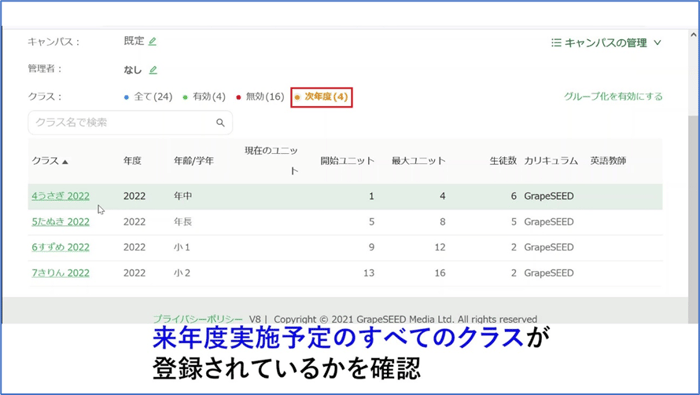The image size is (700, 395).
Task: Sort by カリキュラム column header
Action: (551, 161)
